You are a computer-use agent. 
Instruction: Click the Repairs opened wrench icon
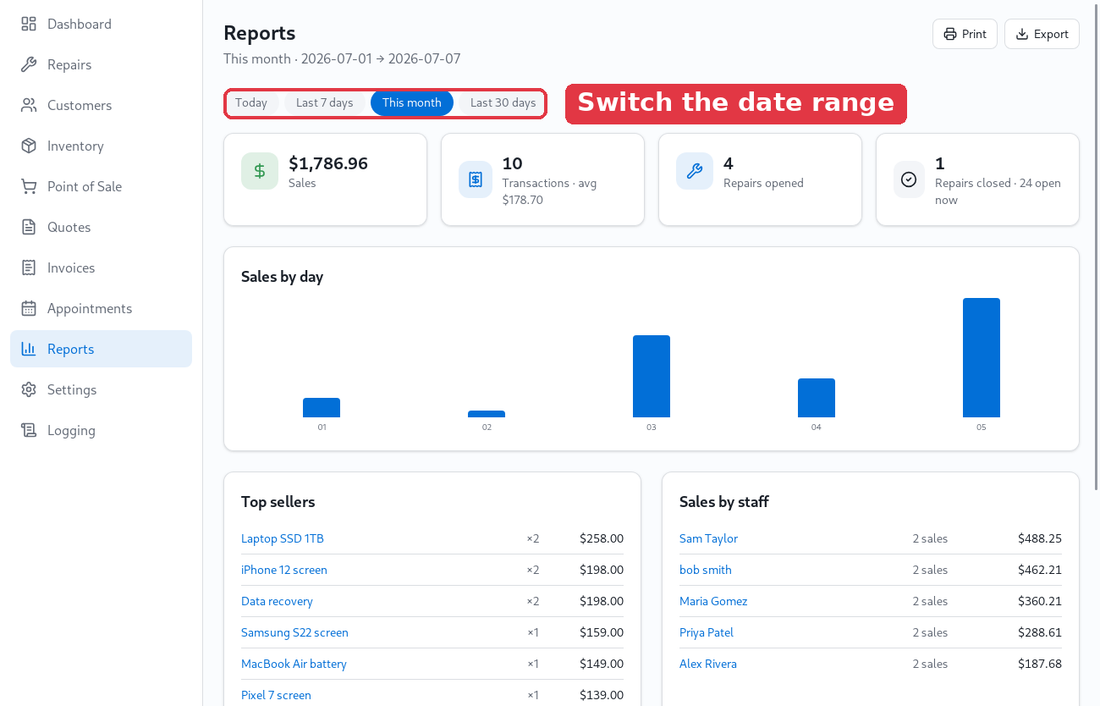[695, 171]
